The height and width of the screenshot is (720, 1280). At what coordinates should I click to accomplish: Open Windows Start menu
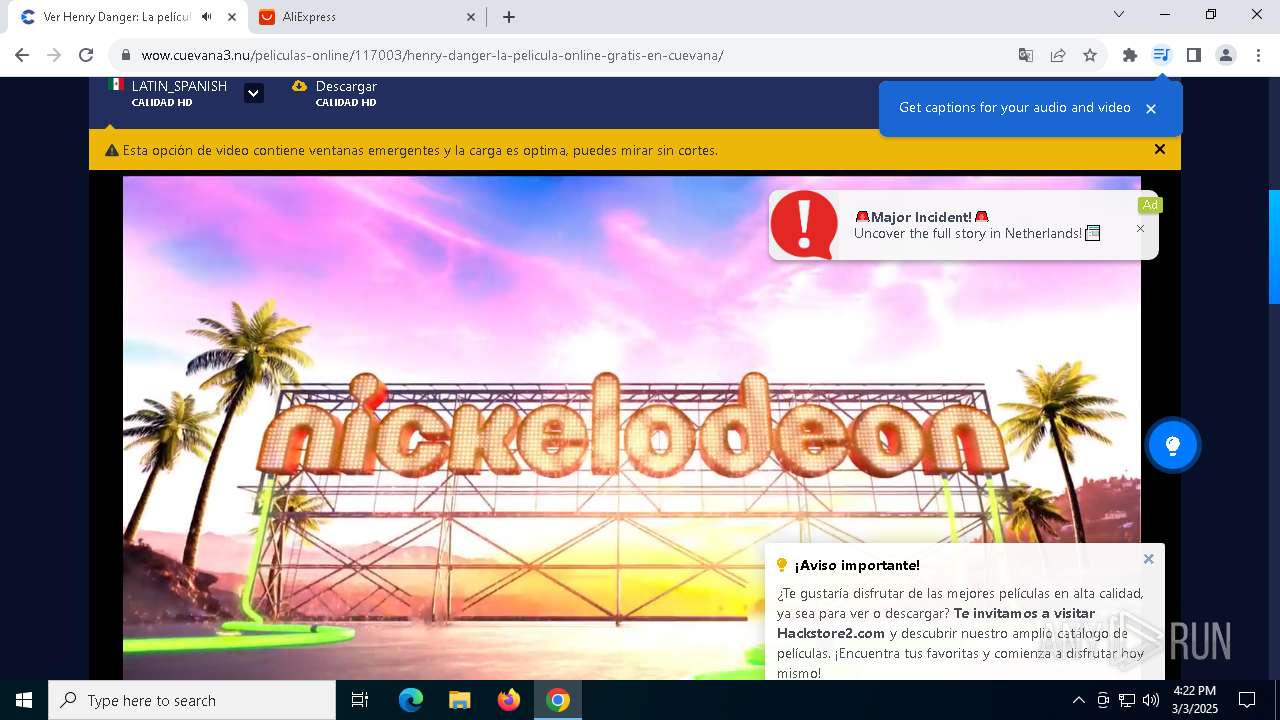(24, 700)
